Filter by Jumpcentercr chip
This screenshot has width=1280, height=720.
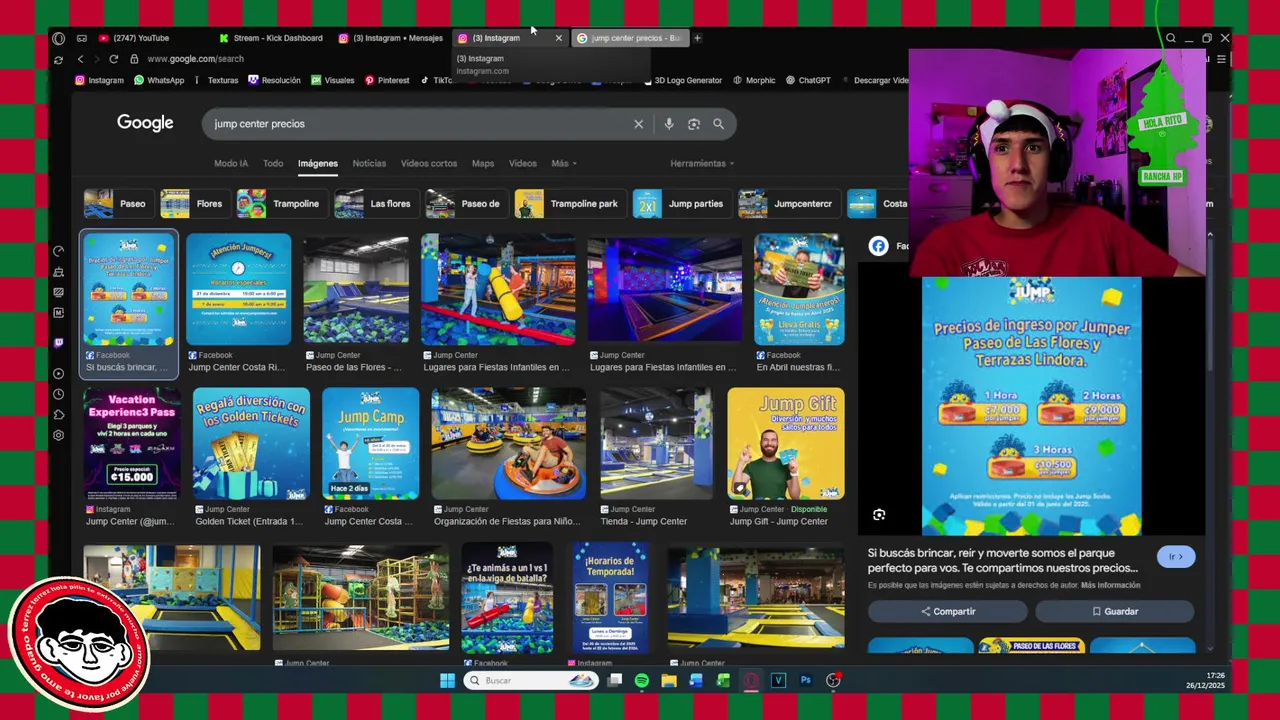point(789,203)
